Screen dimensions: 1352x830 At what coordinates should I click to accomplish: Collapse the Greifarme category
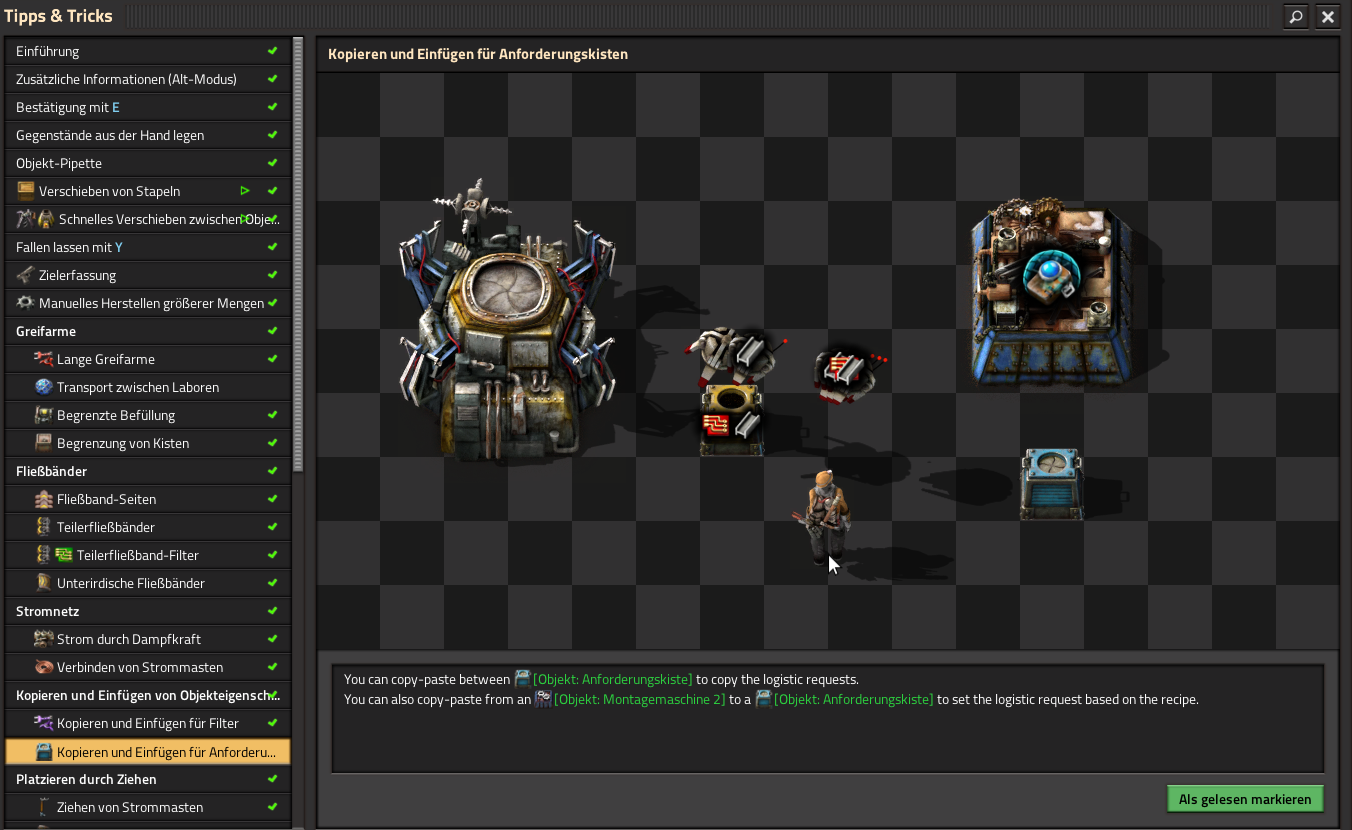pos(46,331)
